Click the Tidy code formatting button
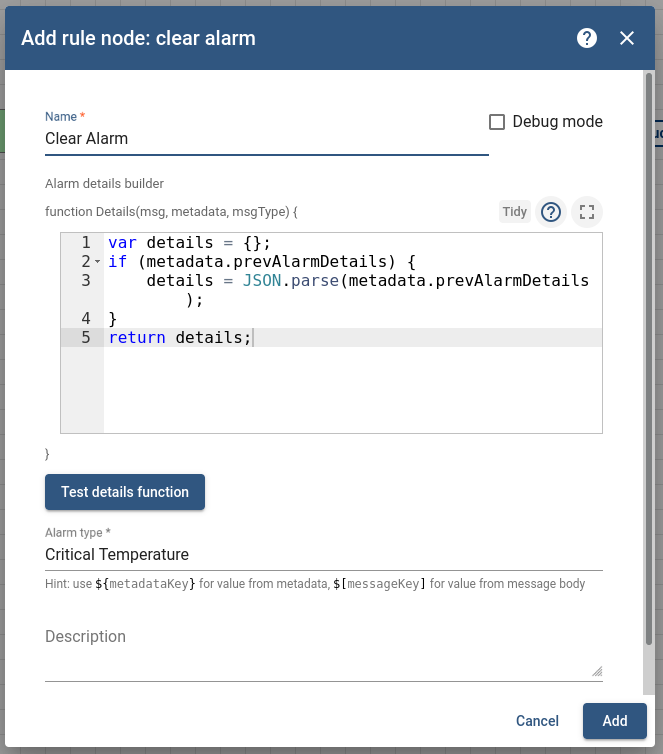 515,212
